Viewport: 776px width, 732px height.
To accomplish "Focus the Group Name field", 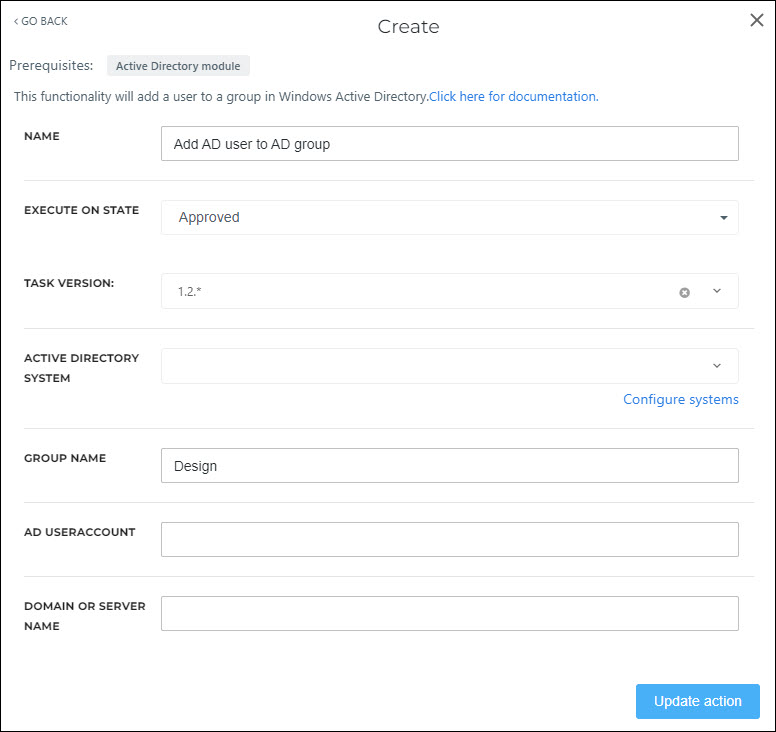I will 449,466.
